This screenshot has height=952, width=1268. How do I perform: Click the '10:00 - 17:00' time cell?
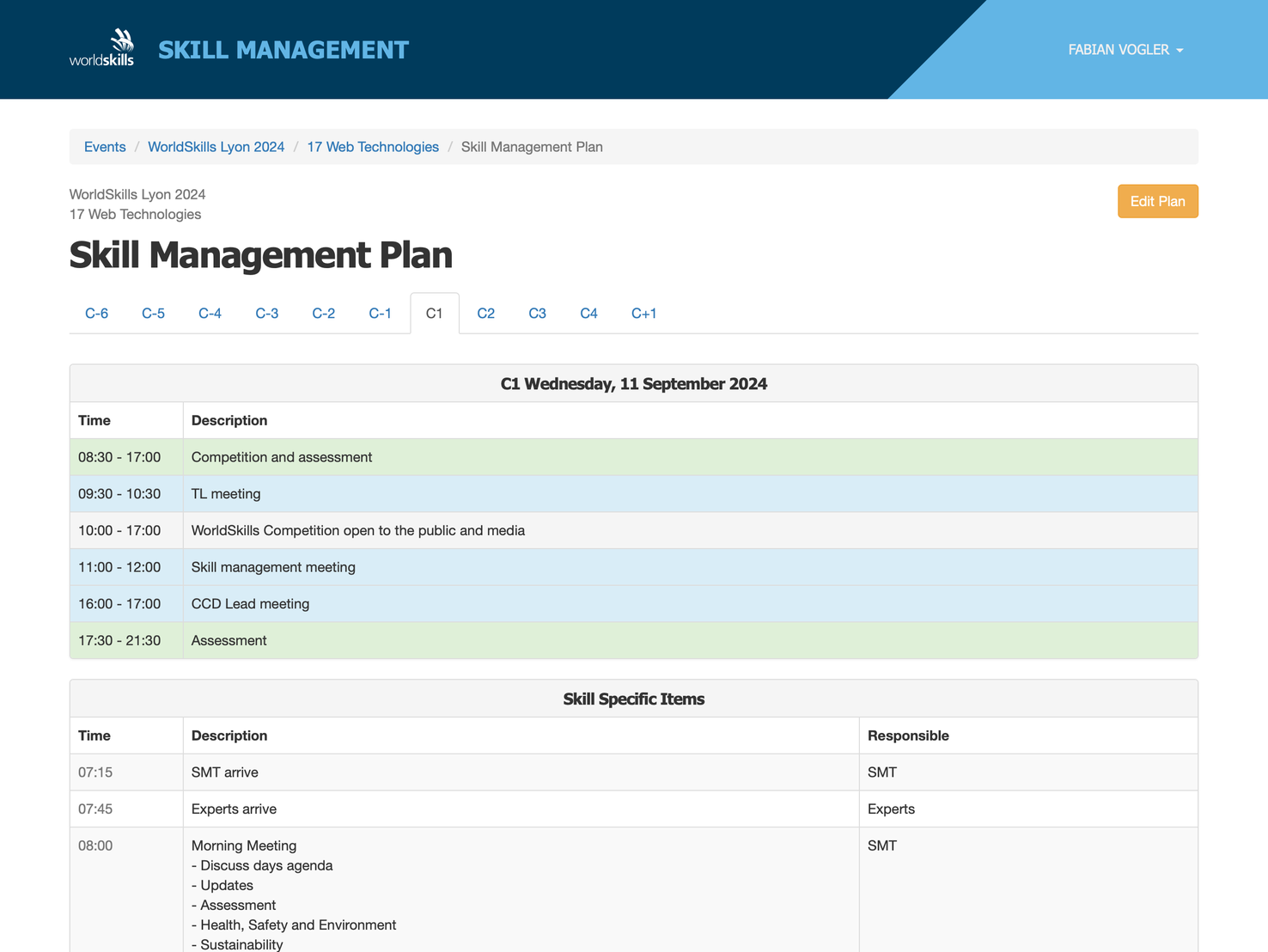(126, 531)
